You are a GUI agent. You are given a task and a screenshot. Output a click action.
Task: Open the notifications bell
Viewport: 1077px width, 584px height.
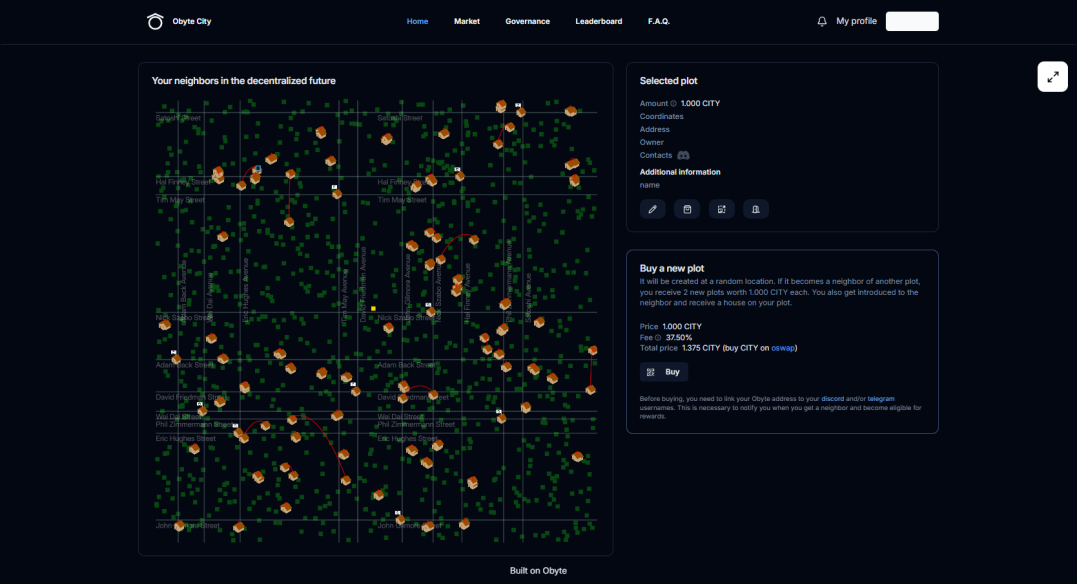tap(821, 21)
